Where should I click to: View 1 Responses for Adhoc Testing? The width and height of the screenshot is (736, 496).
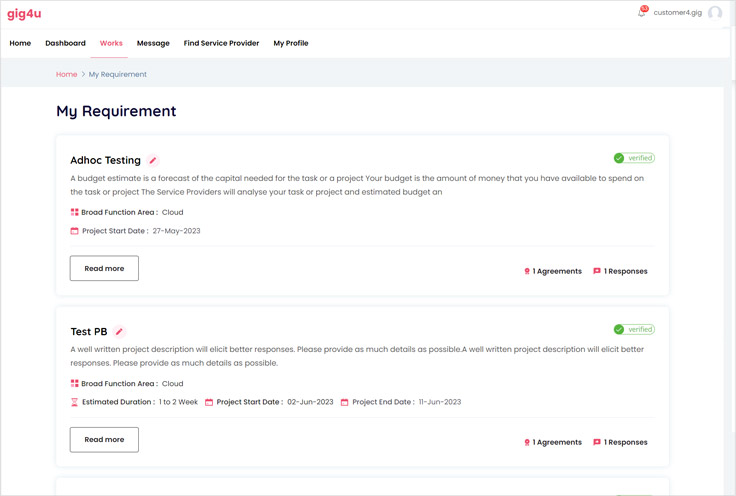625,271
